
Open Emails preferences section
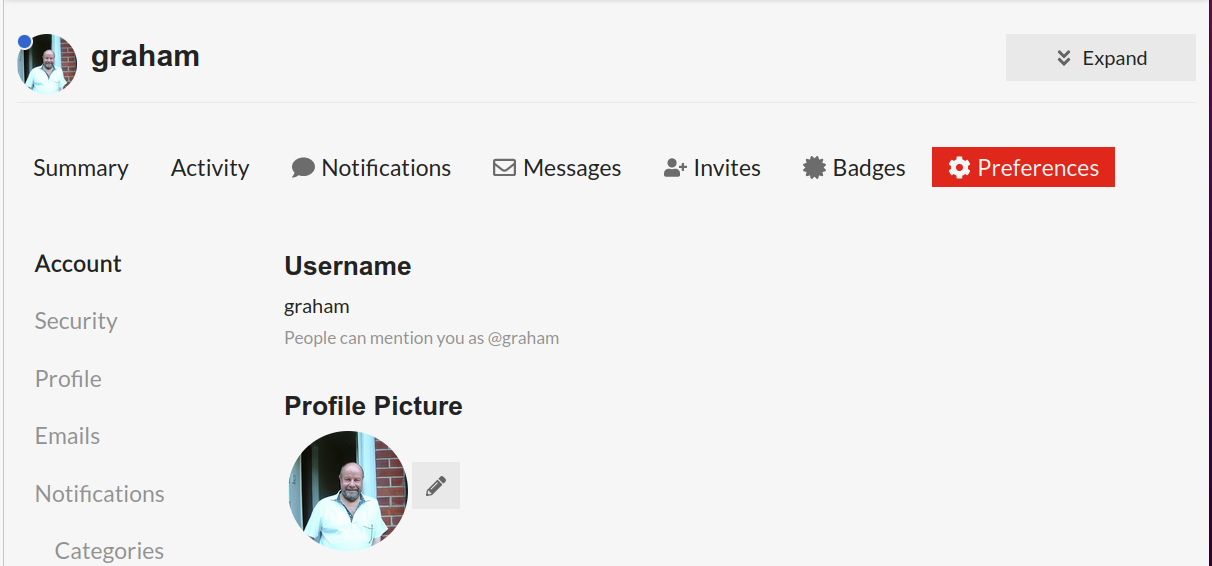(67, 436)
